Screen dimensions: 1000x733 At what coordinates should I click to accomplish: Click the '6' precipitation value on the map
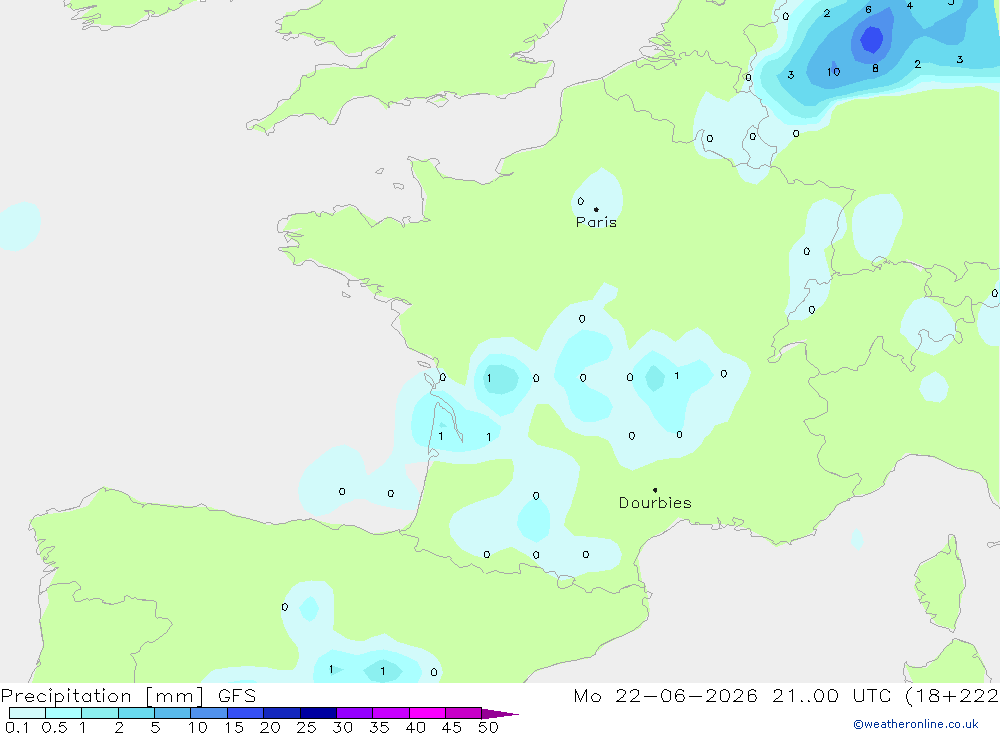pyautogui.click(x=868, y=10)
